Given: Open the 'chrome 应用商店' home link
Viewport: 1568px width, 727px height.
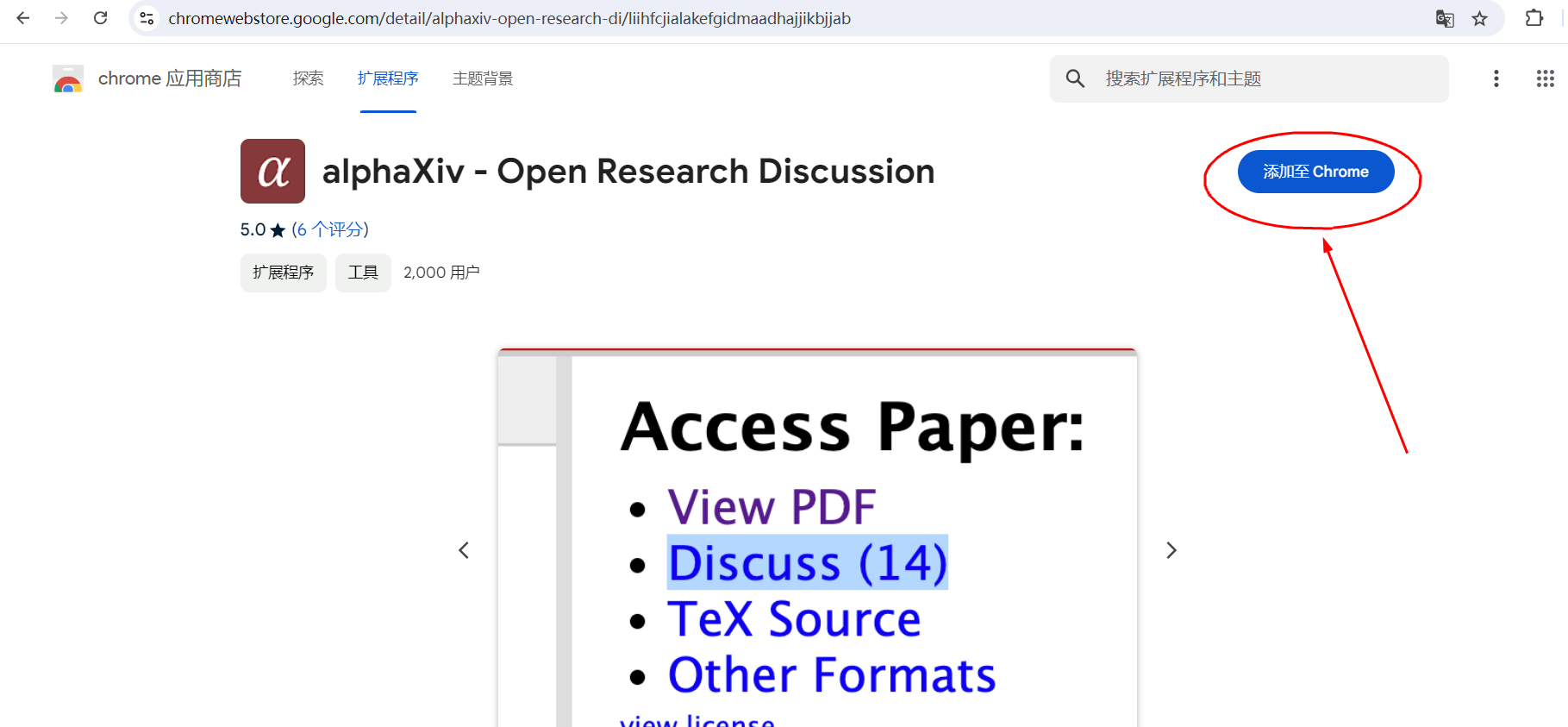Looking at the screenshot, I should coord(170,78).
